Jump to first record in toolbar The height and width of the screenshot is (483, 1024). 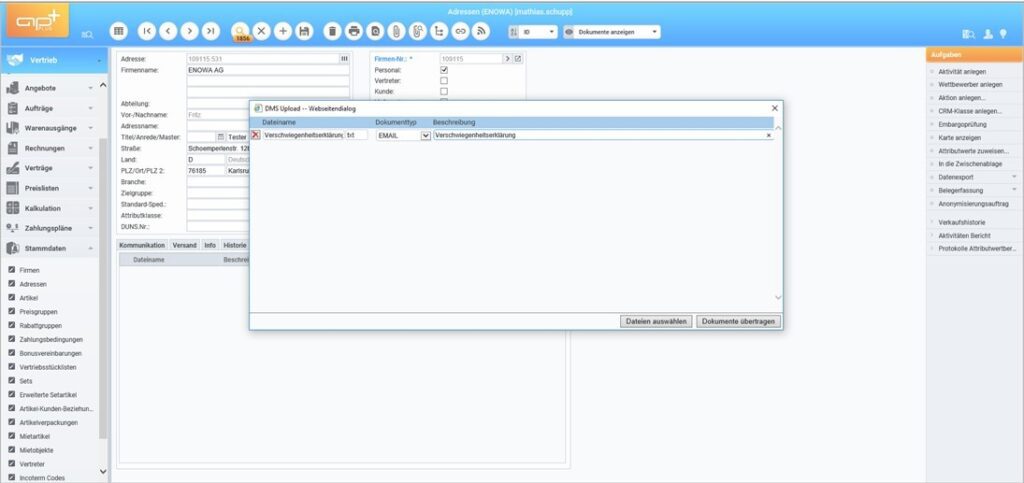click(148, 32)
